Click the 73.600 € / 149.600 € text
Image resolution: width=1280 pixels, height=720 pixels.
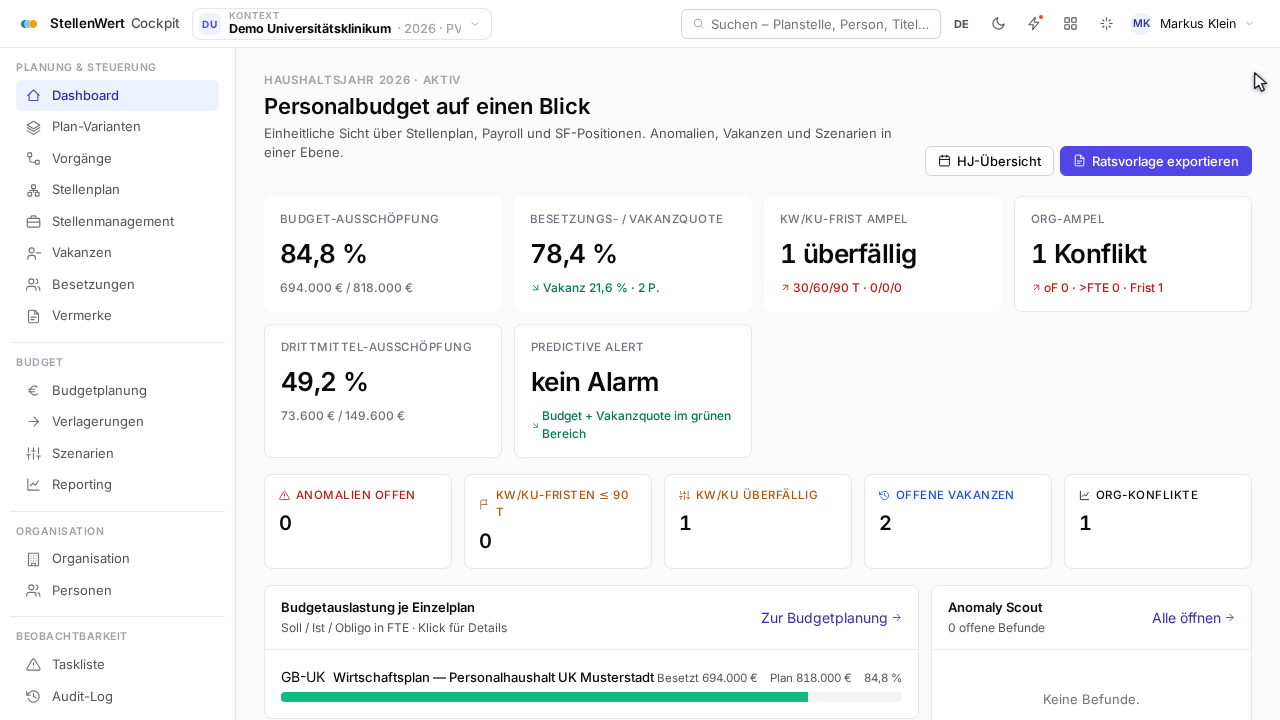(x=343, y=415)
